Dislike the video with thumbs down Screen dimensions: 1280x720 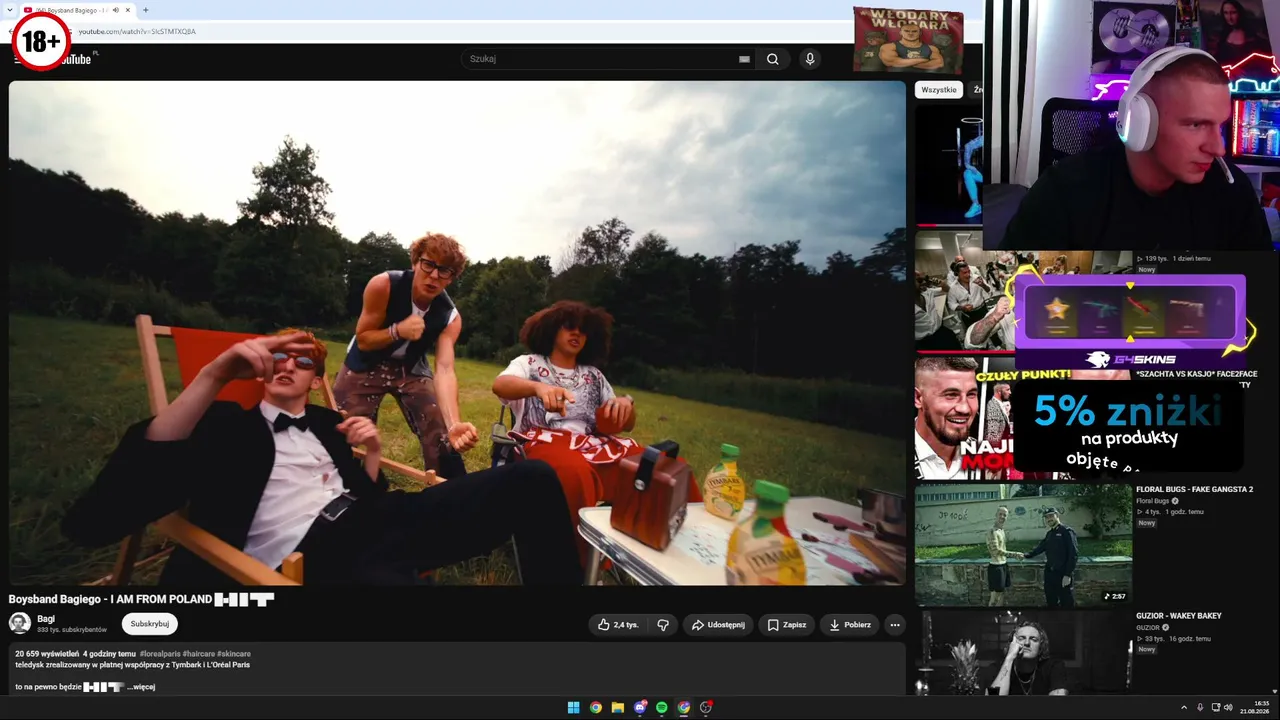(x=663, y=625)
